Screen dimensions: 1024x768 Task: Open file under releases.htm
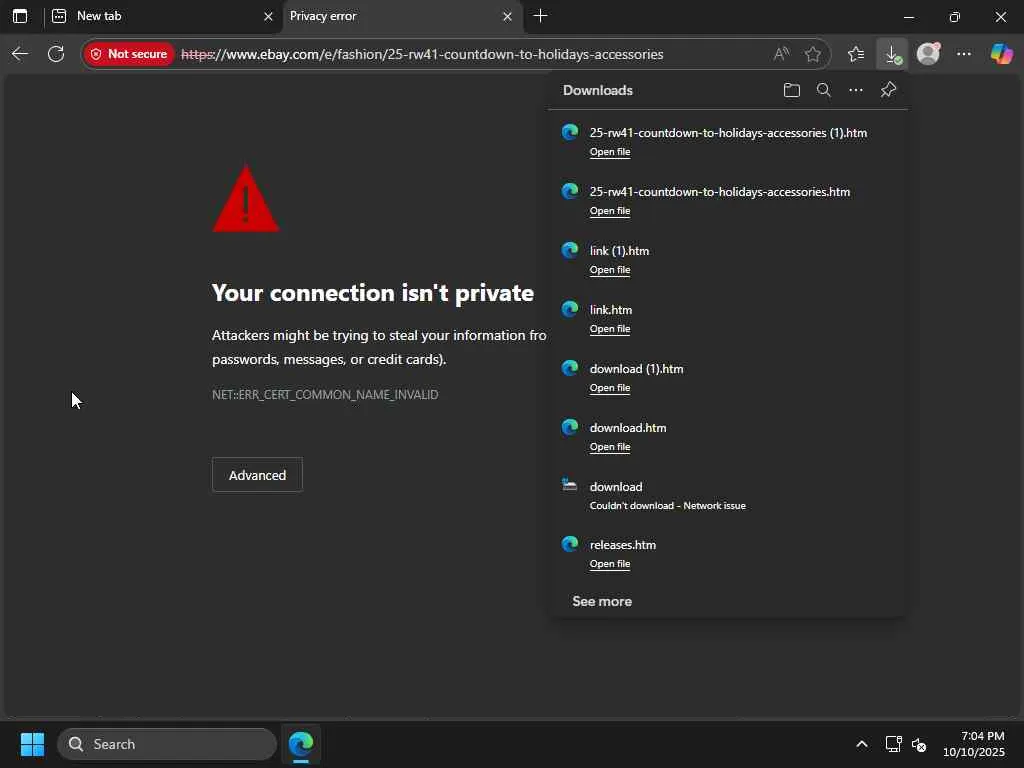point(610,564)
